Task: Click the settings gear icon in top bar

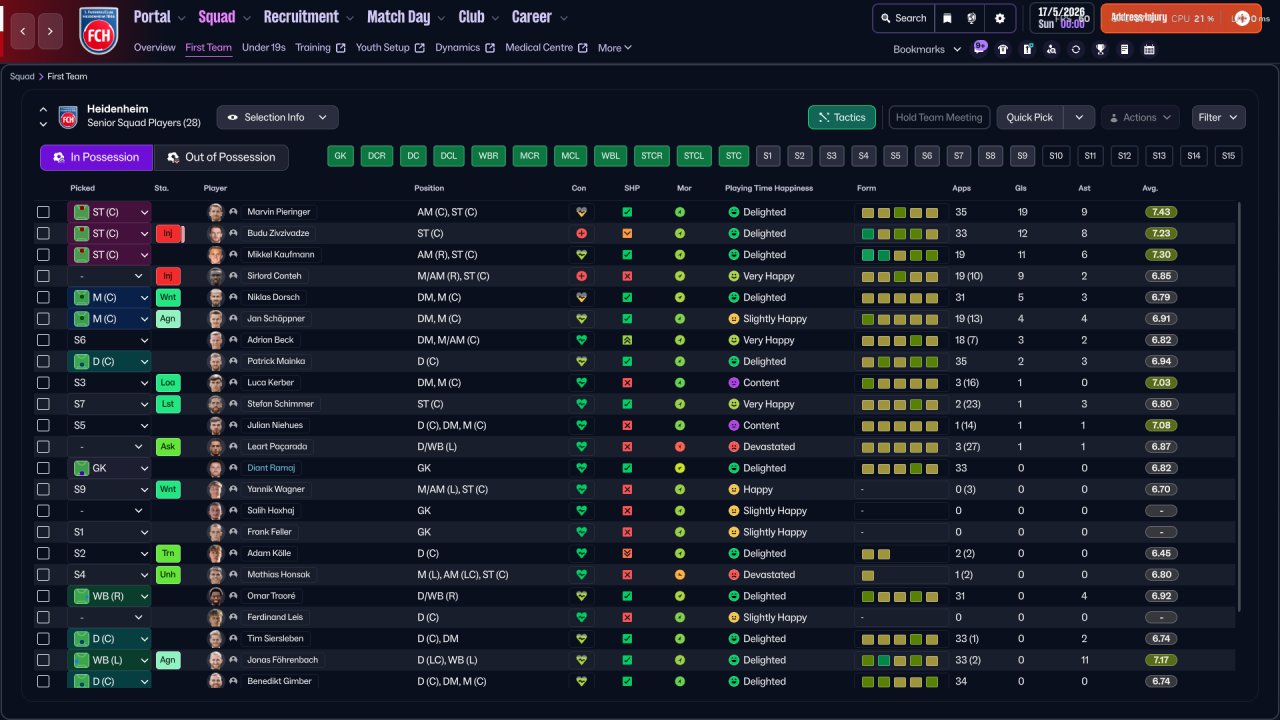Action: click(x=999, y=18)
